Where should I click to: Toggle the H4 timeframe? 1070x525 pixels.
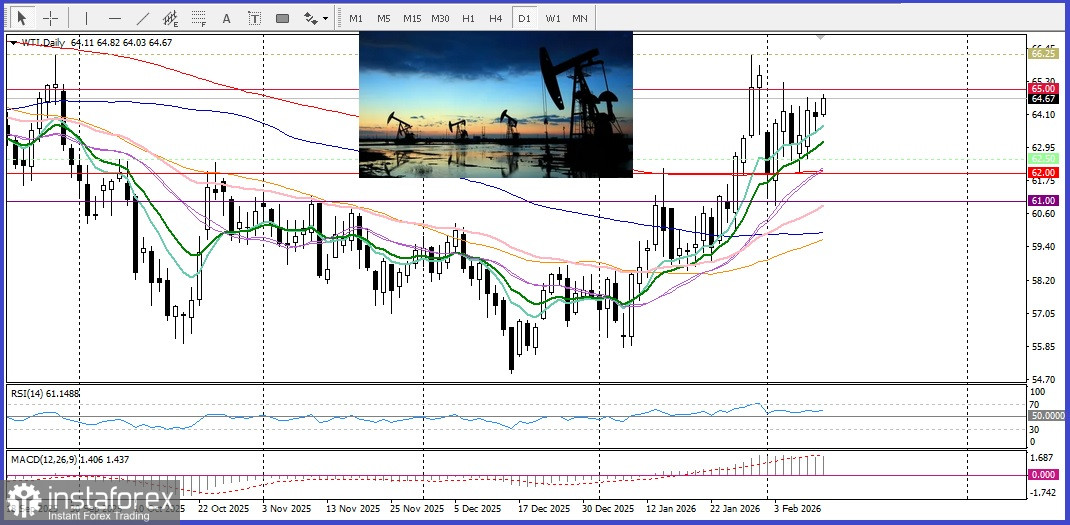[496, 18]
